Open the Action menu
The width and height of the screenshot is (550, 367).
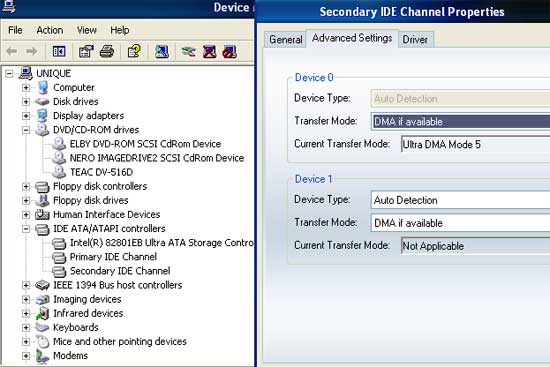[50, 30]
